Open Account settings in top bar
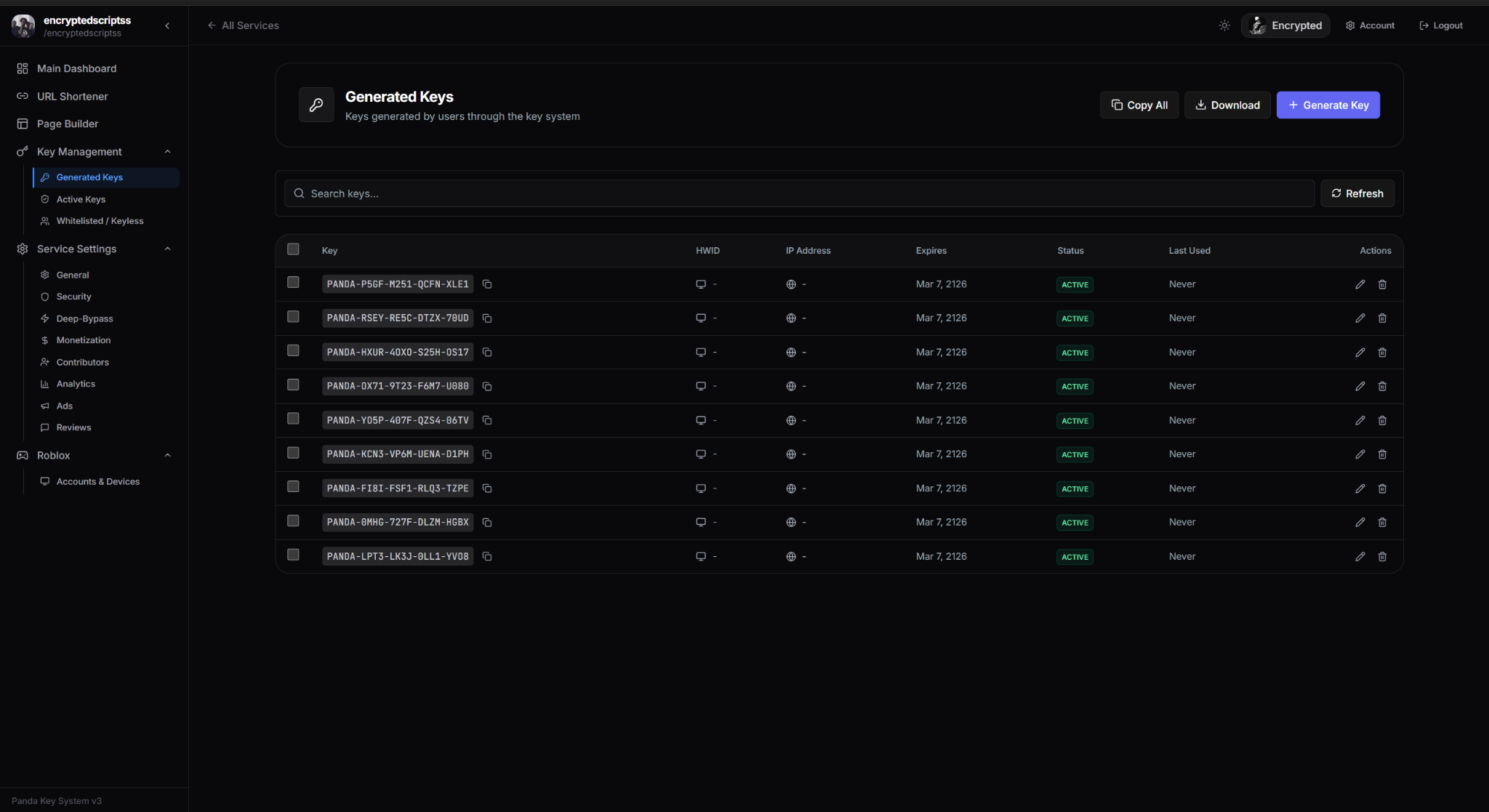 point(1370,25)
